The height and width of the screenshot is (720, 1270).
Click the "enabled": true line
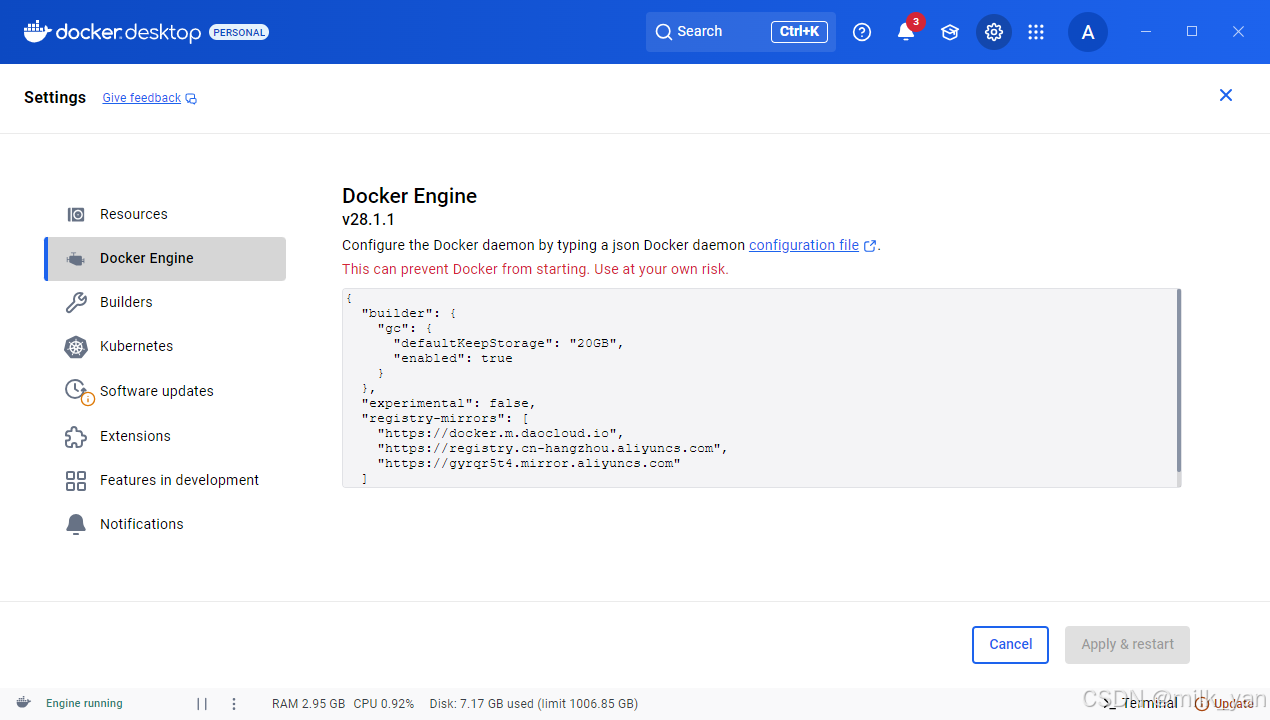[x=453, y=358]
